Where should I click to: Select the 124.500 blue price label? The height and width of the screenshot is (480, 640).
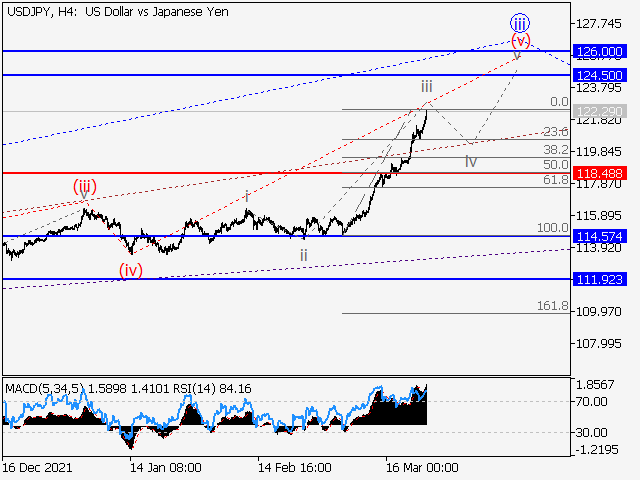pos(600,75)
